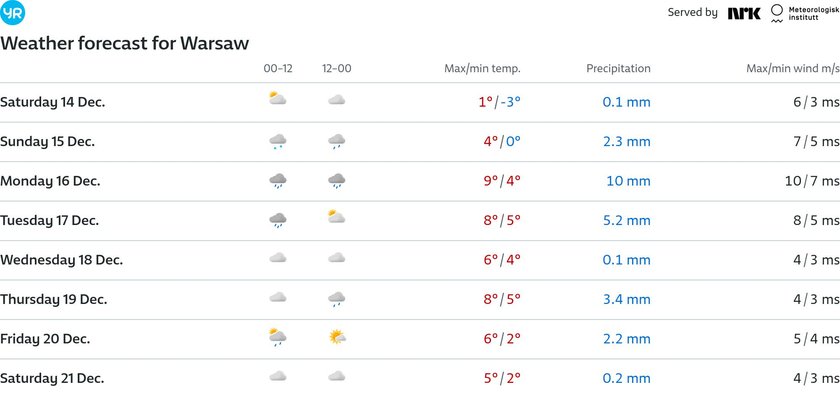
Task: Select Saturday 14 Dec. morning partly cloudy icon
Action: point(278,99)
